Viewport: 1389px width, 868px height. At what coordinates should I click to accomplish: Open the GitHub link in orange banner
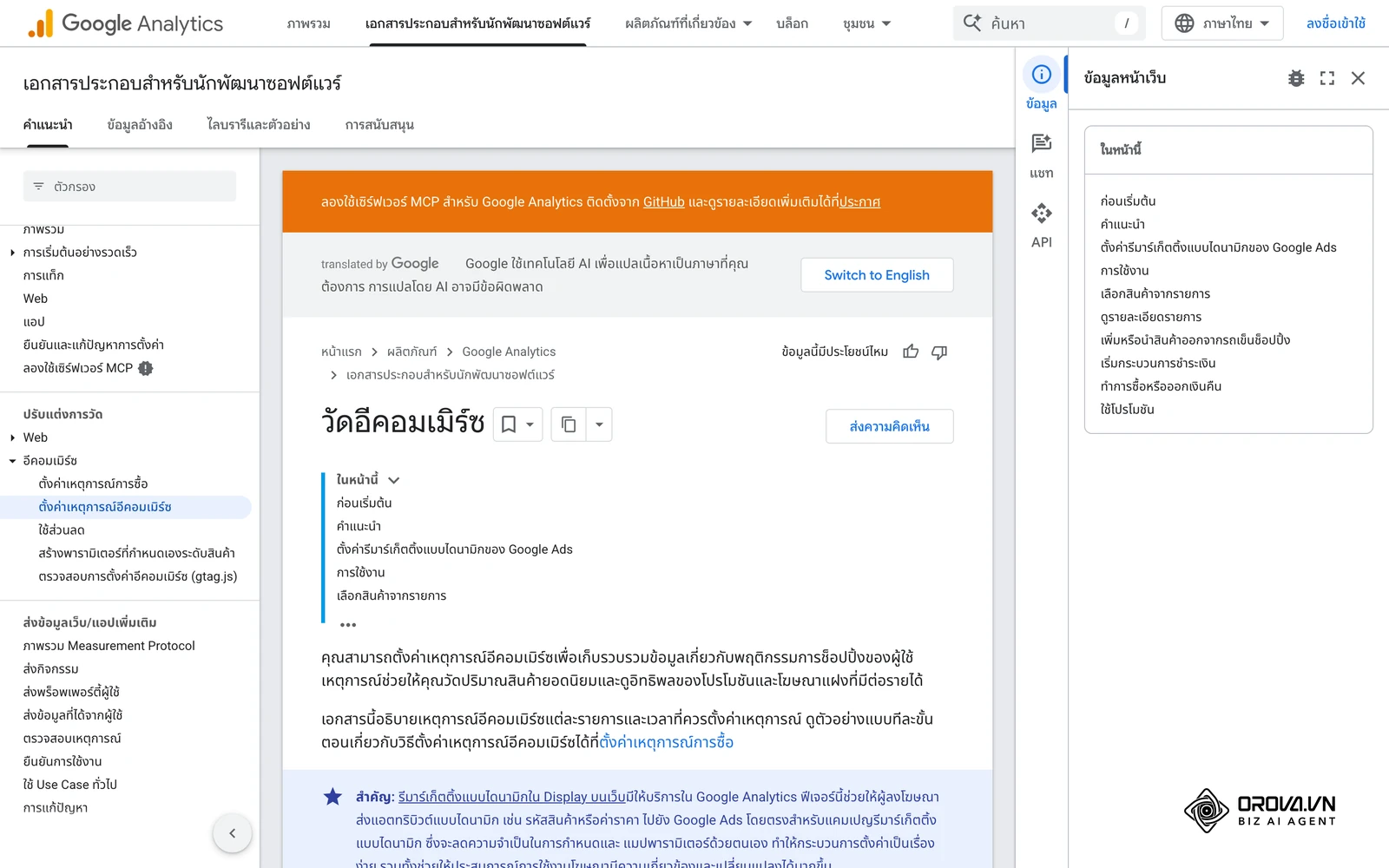tap(664, 201)
